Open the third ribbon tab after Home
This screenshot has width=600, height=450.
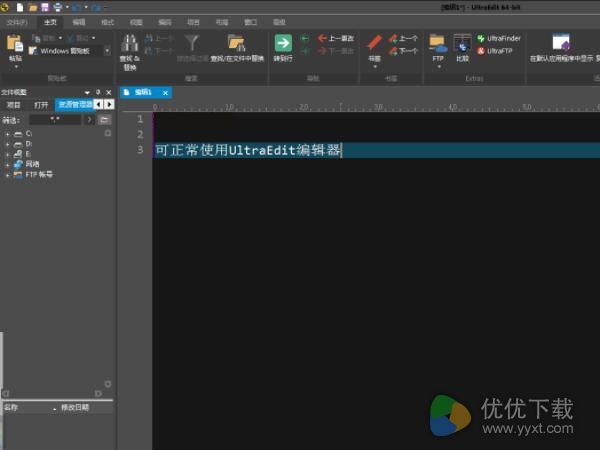click(x=136, y=22)
